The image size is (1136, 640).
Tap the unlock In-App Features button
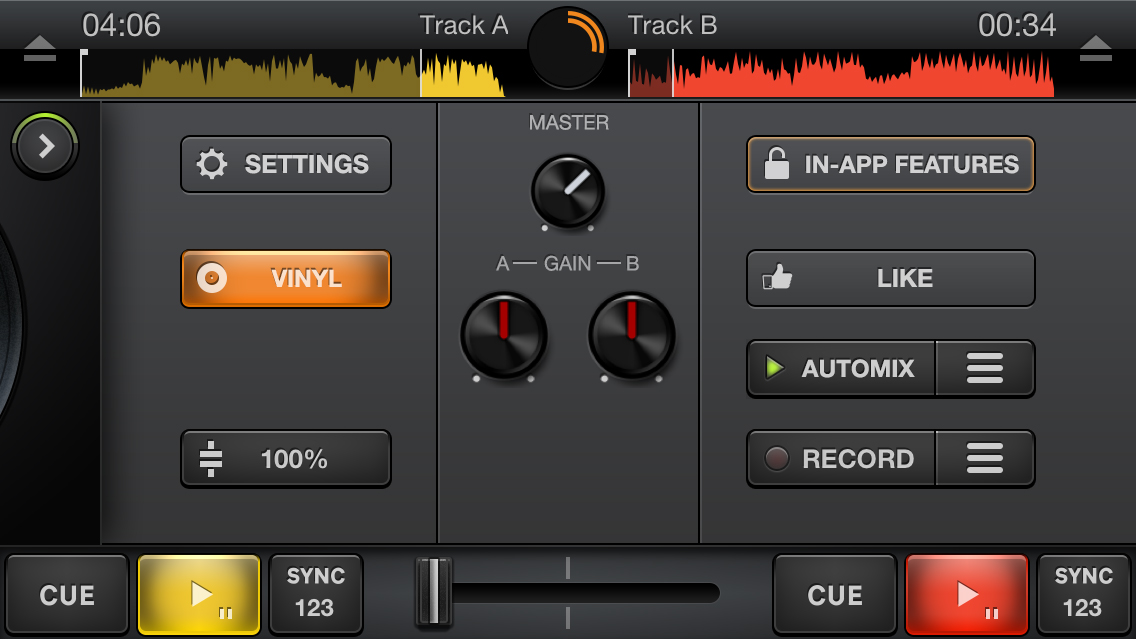(x=890, y=164)
